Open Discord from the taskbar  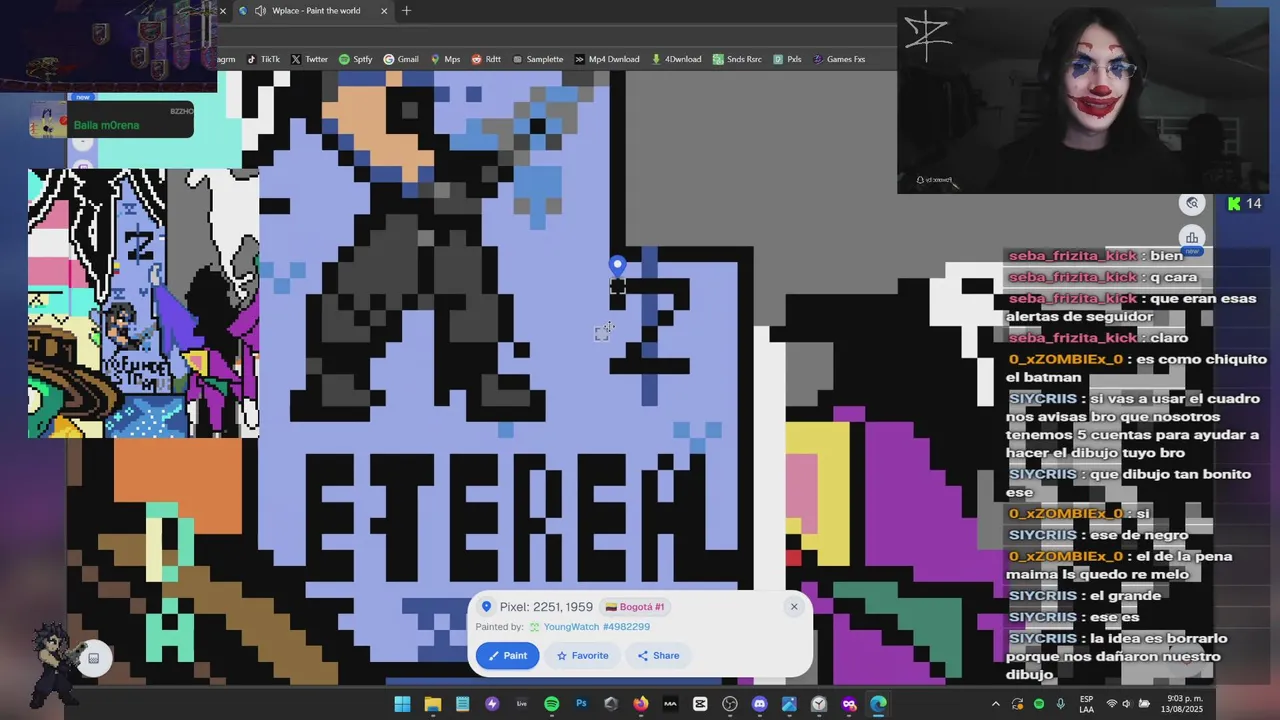(759, 704)
